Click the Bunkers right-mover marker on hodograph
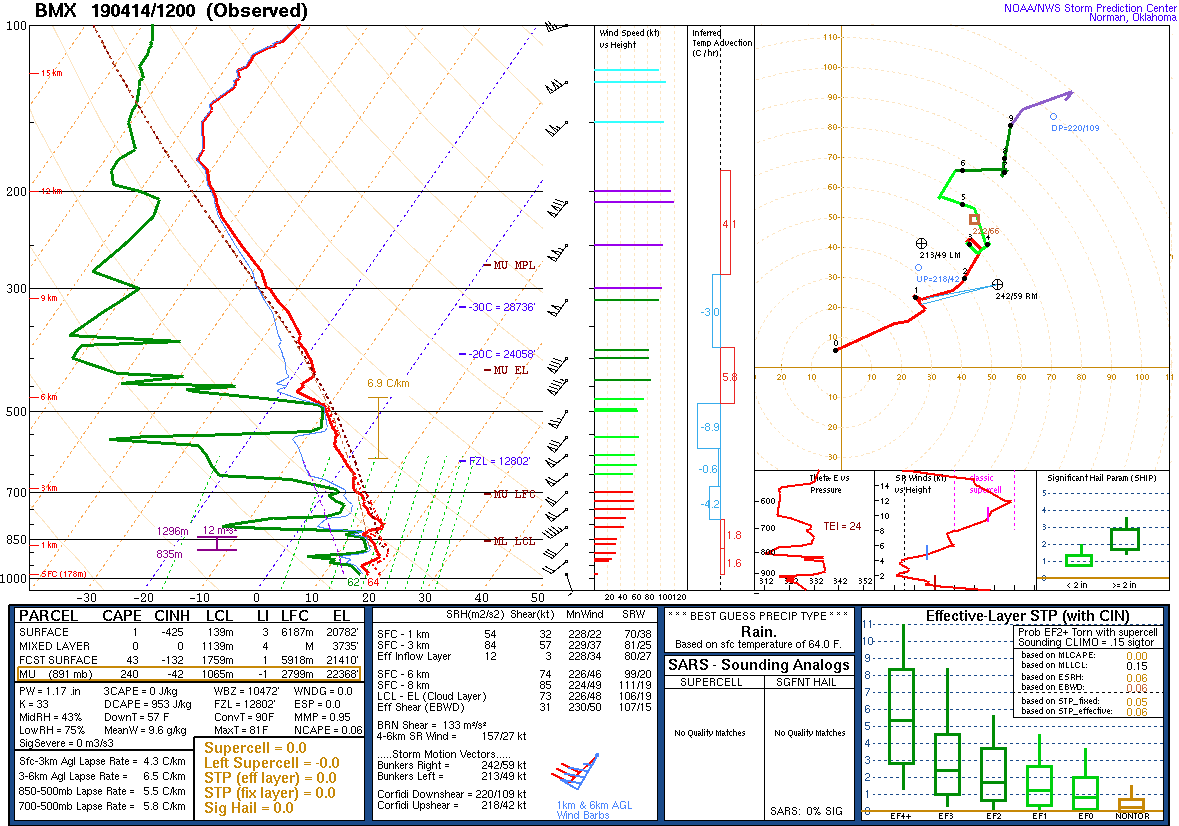Viewport: 1179px width, 826px height. pyautogui.click(x=997, y=284)
